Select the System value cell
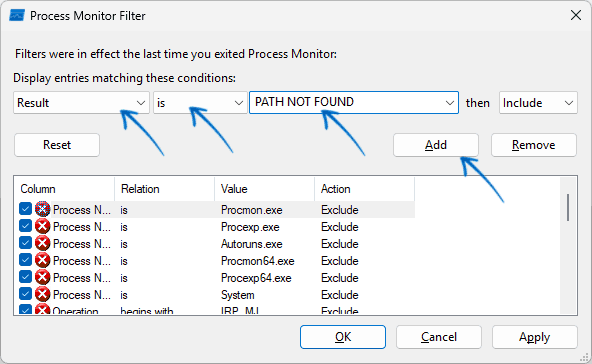 pos(237,295)
